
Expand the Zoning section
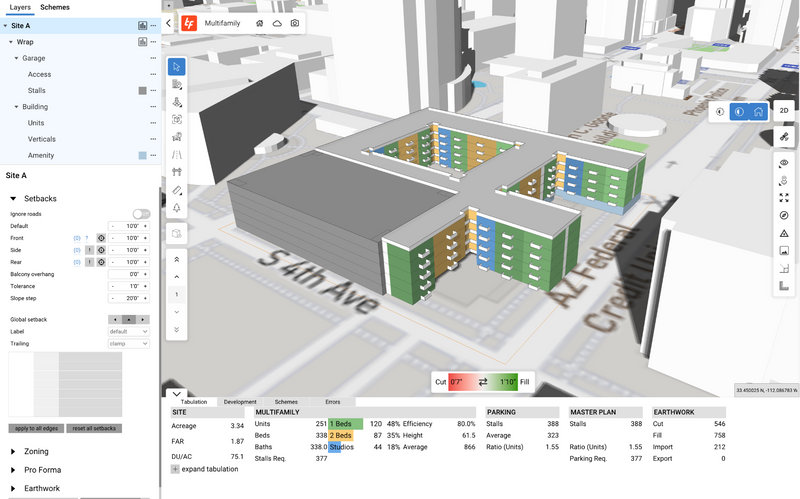pyautogui.click(x=36, y=452)
